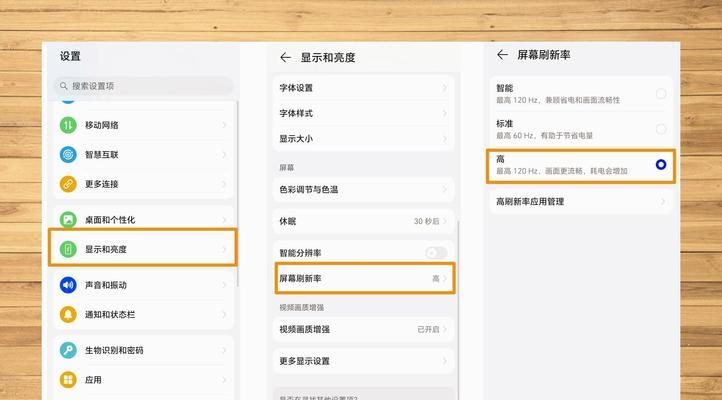Viewport: 722px width, 400px height.
Task: Click the 更多显示设置 row
Action: click(363, 361)
